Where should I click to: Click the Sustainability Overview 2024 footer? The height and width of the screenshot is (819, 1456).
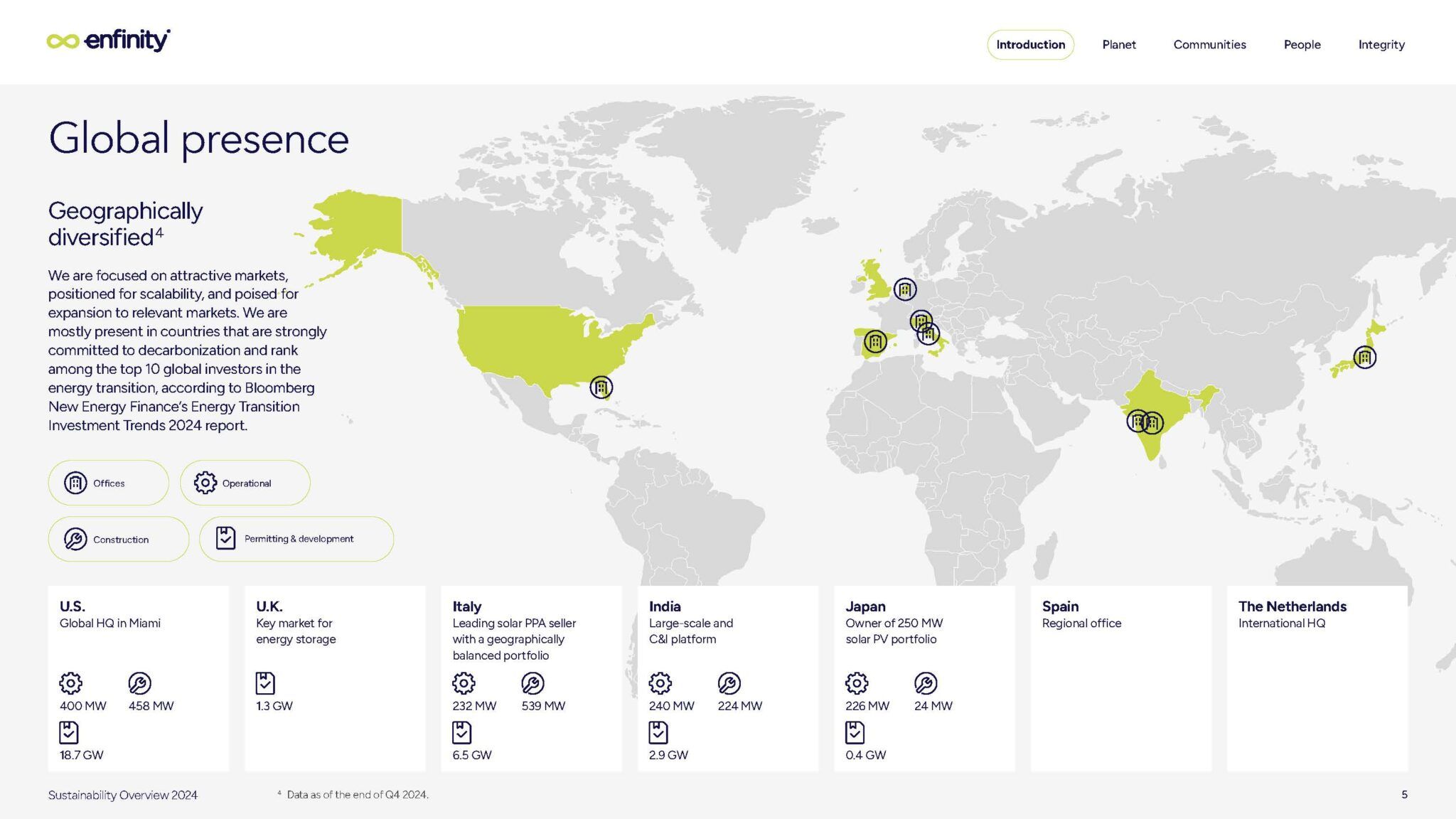pos(123,795)
